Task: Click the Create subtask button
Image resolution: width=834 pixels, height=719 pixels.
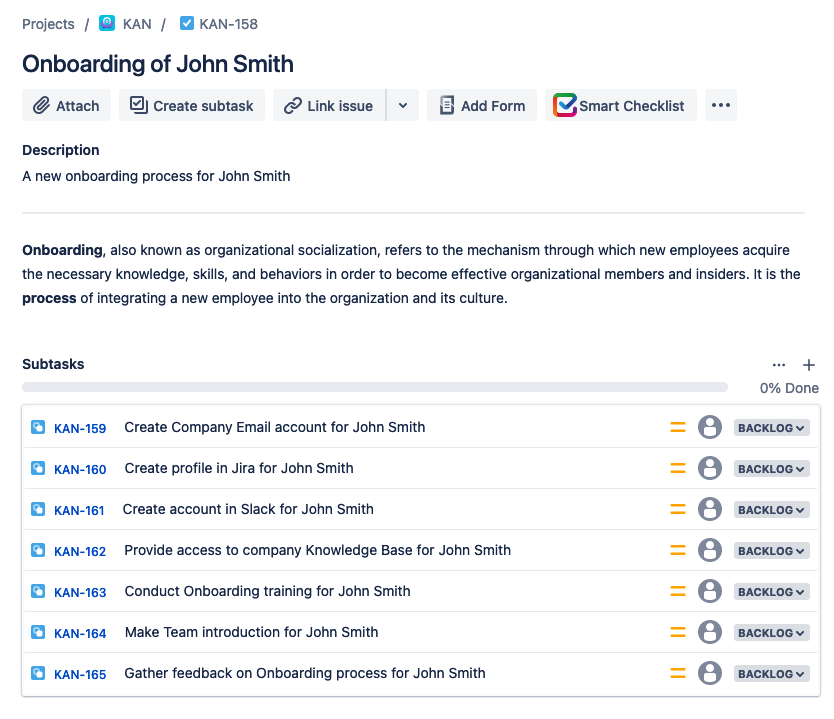Action: 192,106
